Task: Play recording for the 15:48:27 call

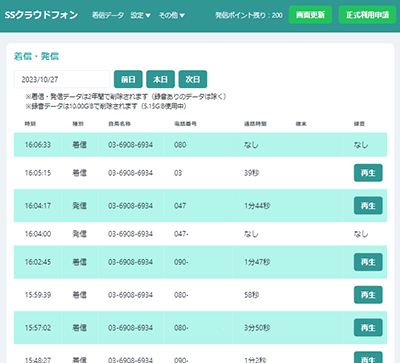Action: coord(368,357)
